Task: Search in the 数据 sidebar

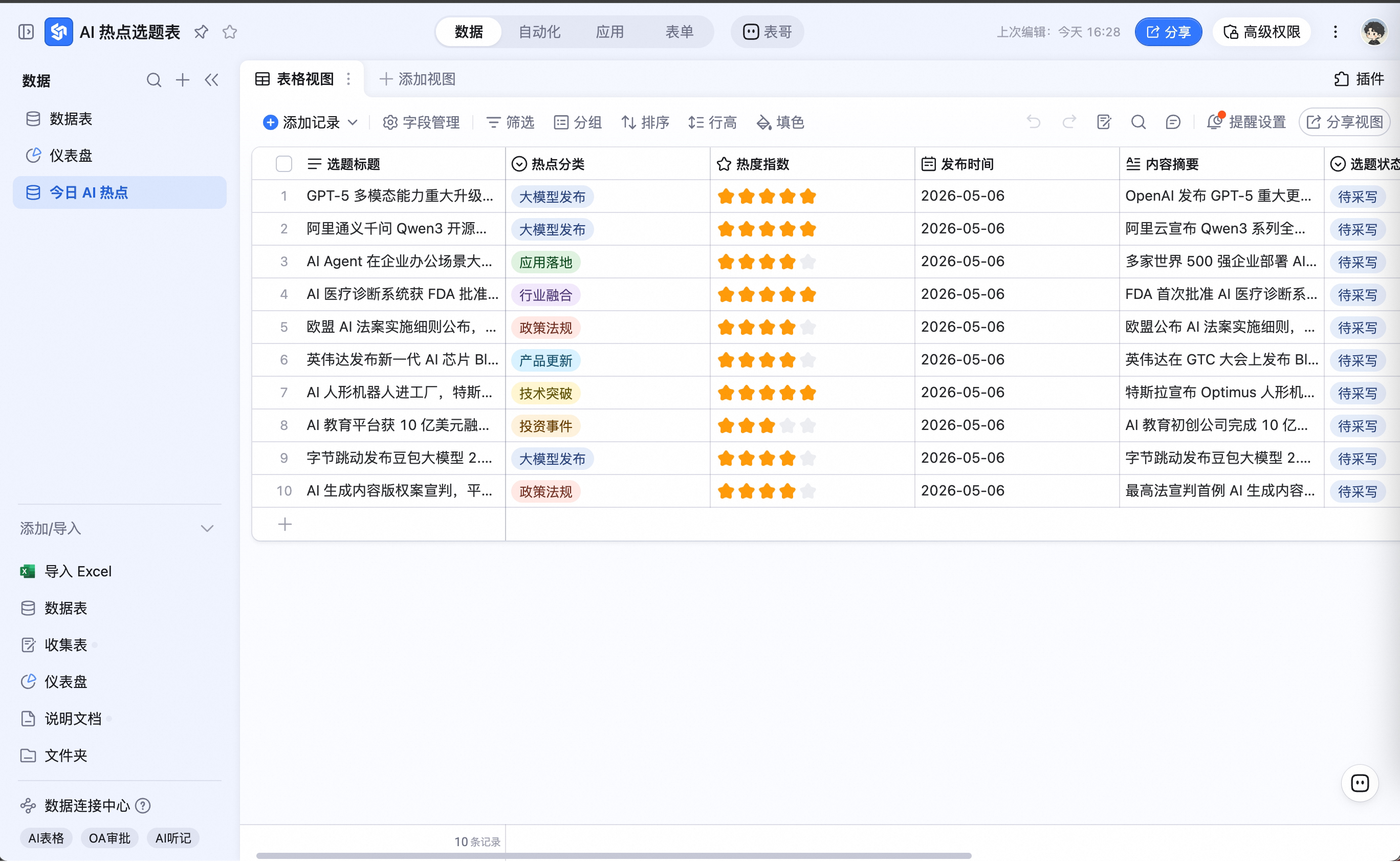Action: 154,80
